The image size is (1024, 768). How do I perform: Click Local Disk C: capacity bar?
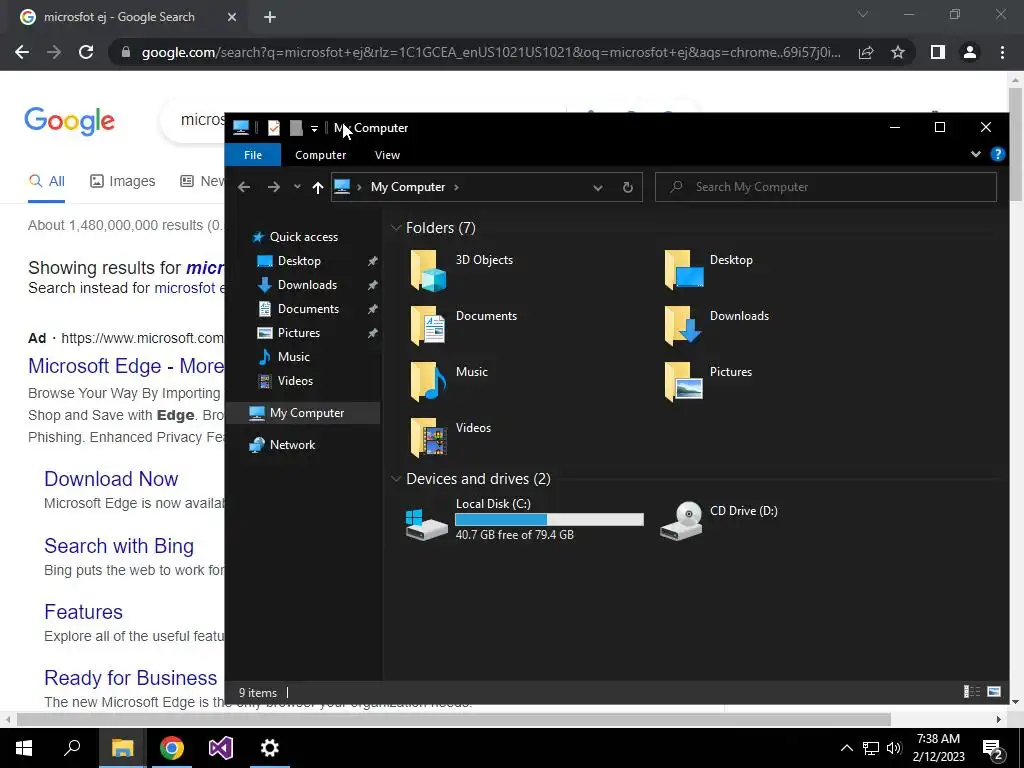click(549, 519)
